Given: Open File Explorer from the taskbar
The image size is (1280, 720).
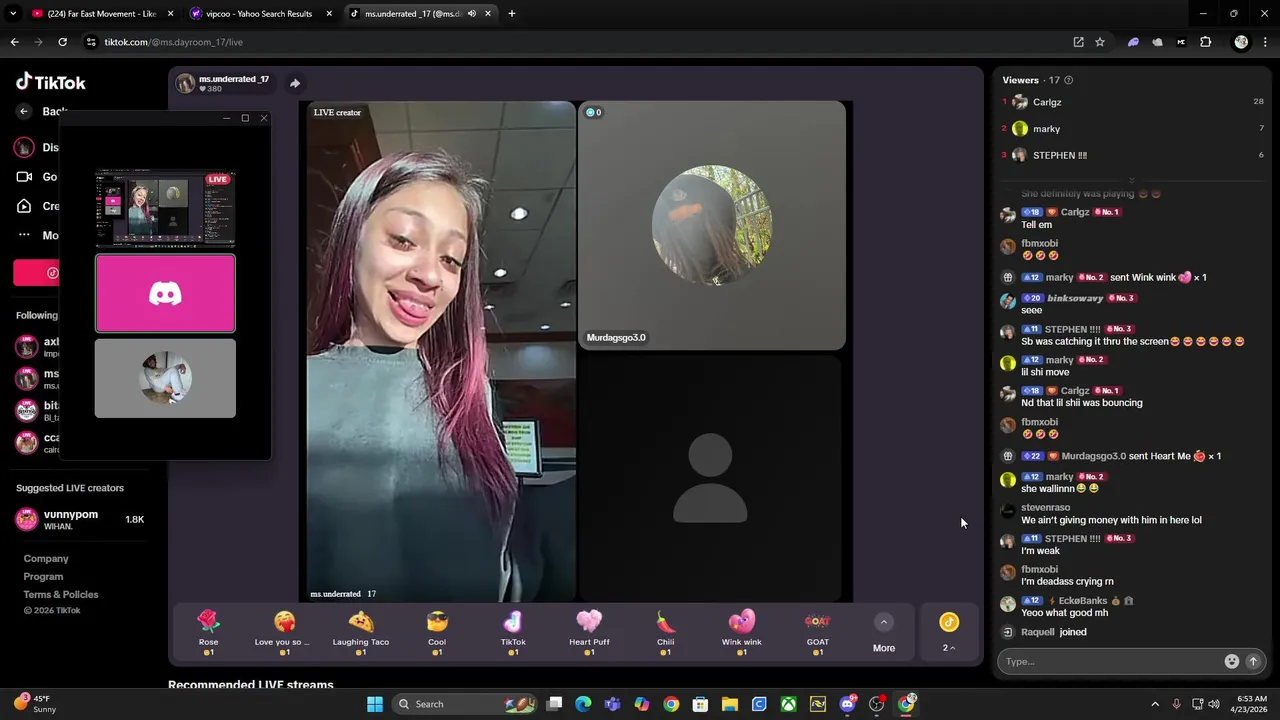Looking at the screenshot, I should (730, 704).
